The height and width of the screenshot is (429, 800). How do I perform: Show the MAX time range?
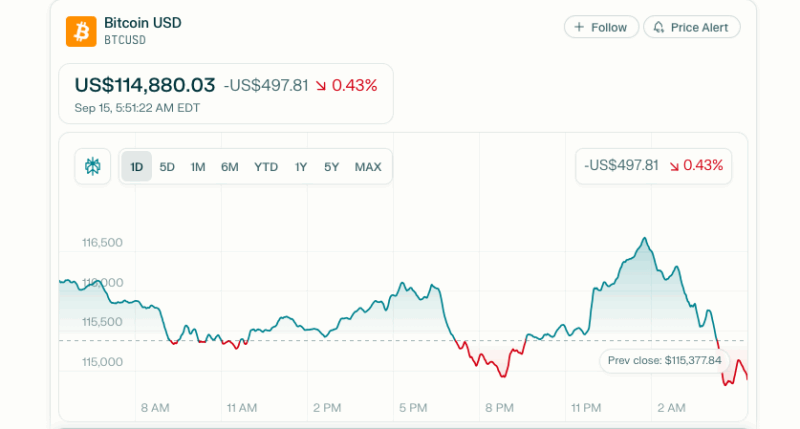coord(368,166)
